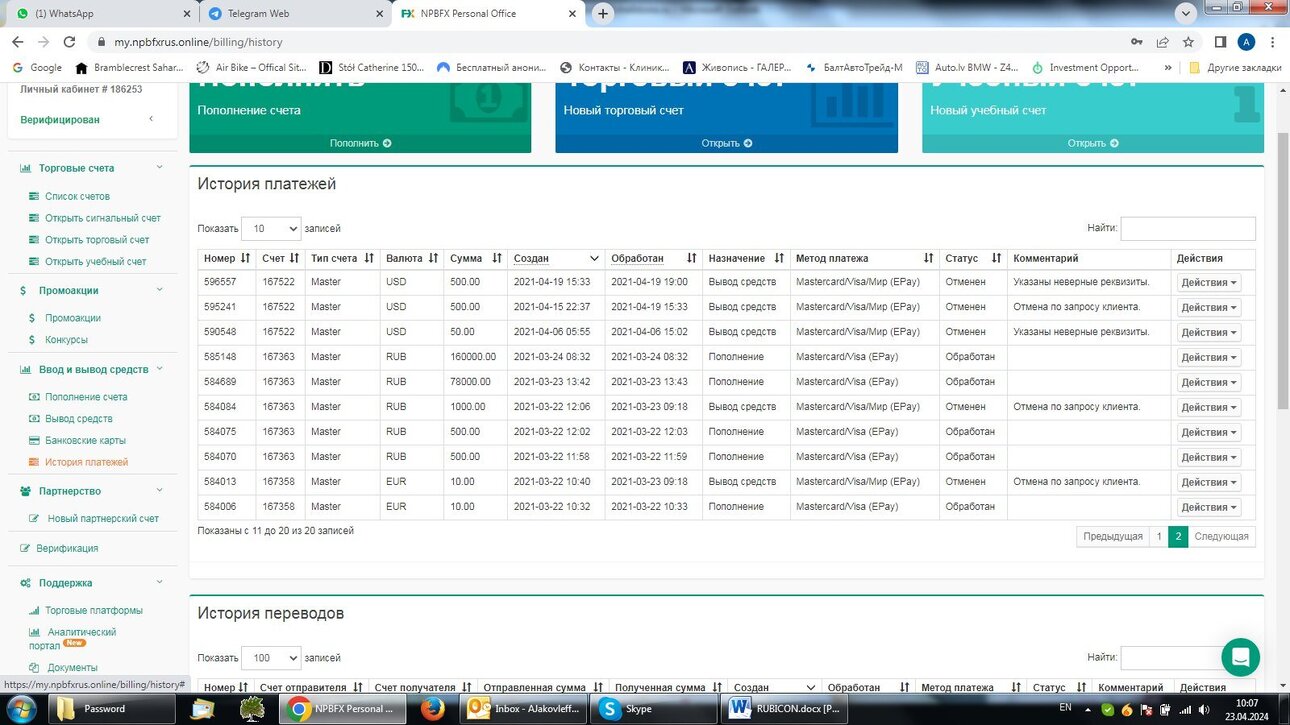Click the Предыдущая pagination button

tap(1113, 537)
